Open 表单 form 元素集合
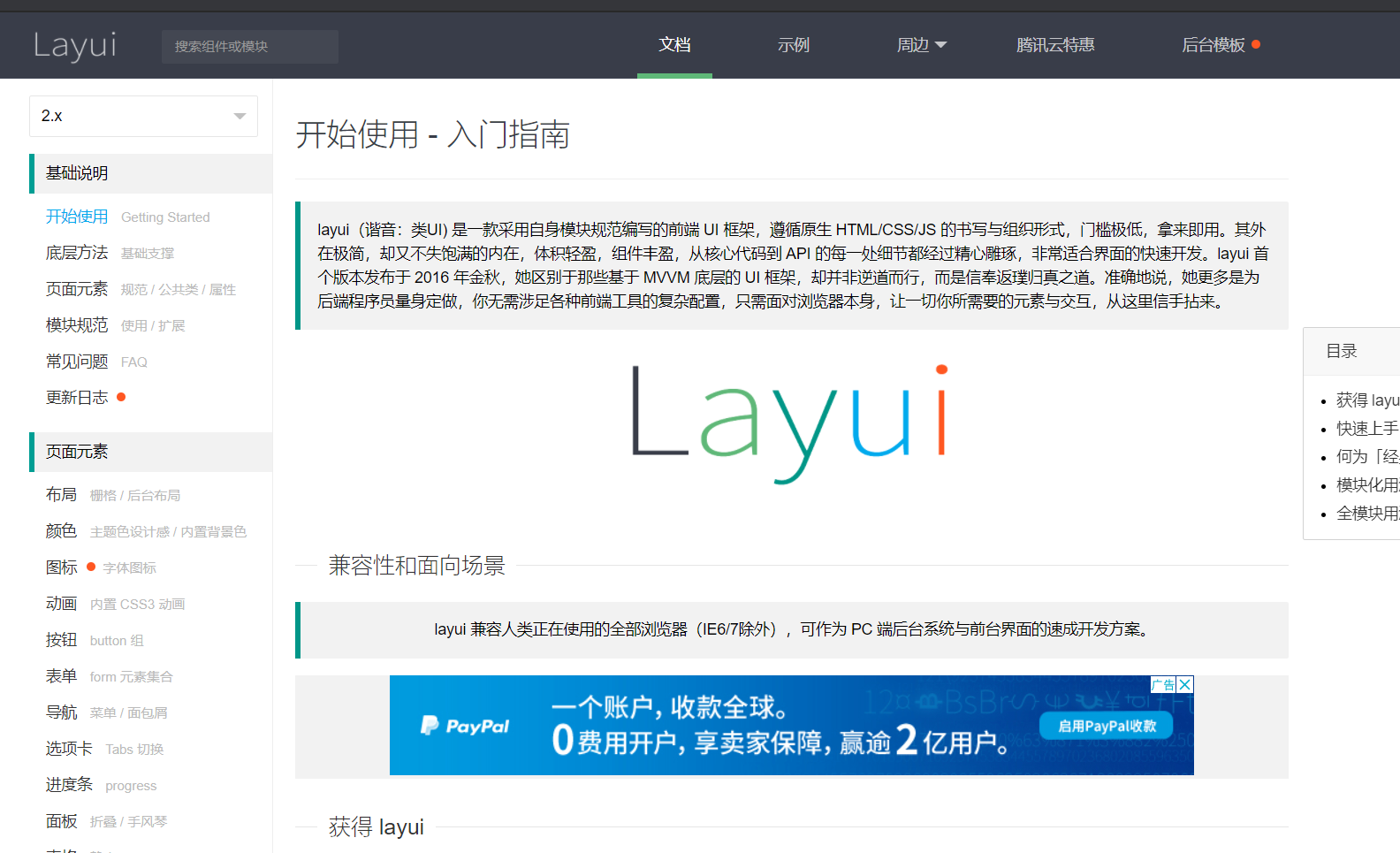 (x=110, y=676)
